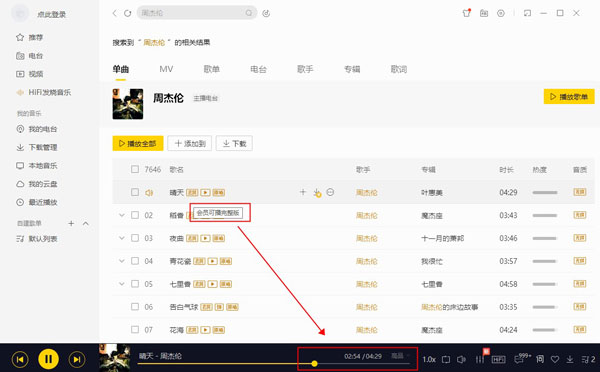Tick the checkbox on row 04 青花瓷

135,261
